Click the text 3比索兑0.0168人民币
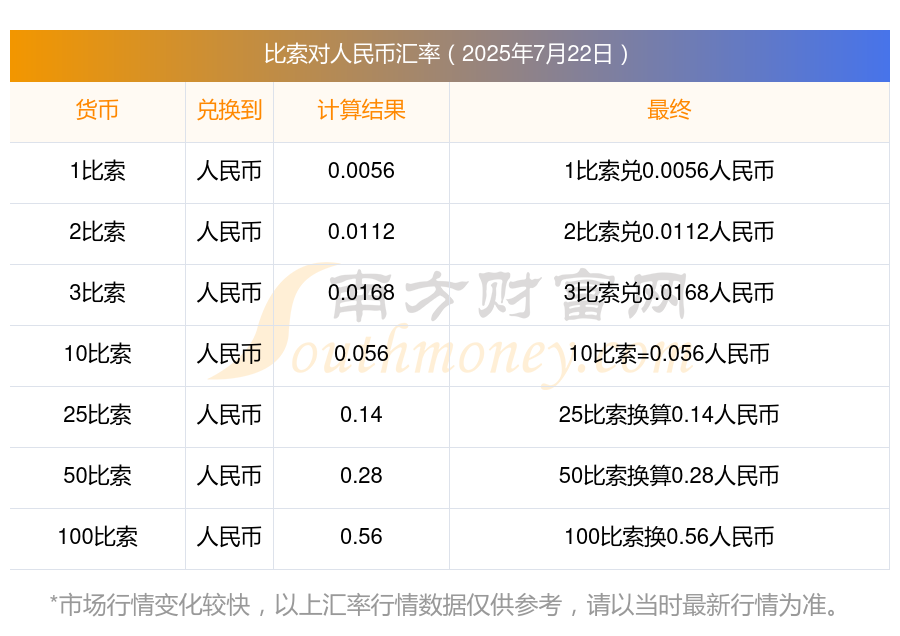 [669, 293]
